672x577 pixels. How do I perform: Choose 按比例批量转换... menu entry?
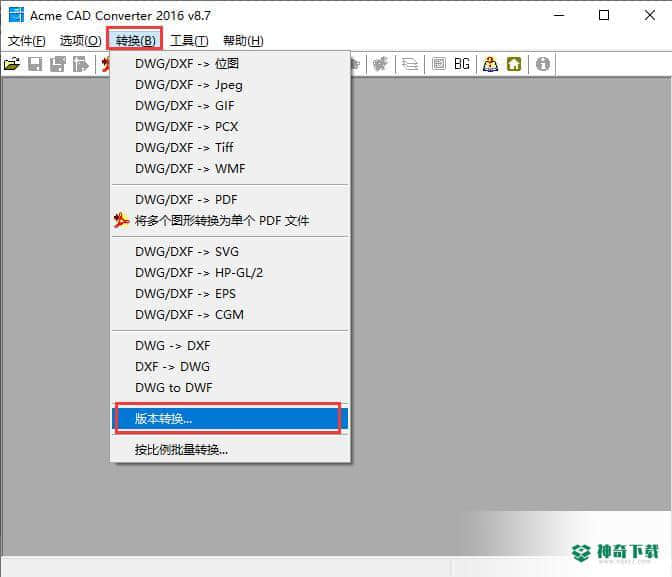click(230, 450)
